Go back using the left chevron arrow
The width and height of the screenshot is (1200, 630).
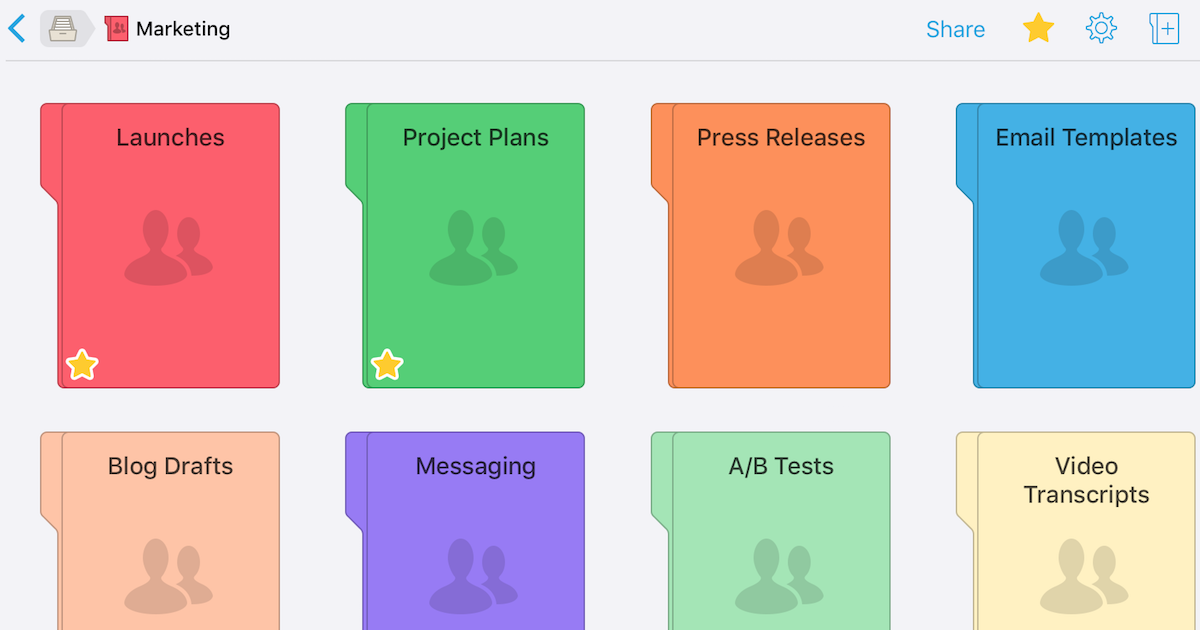17,28
